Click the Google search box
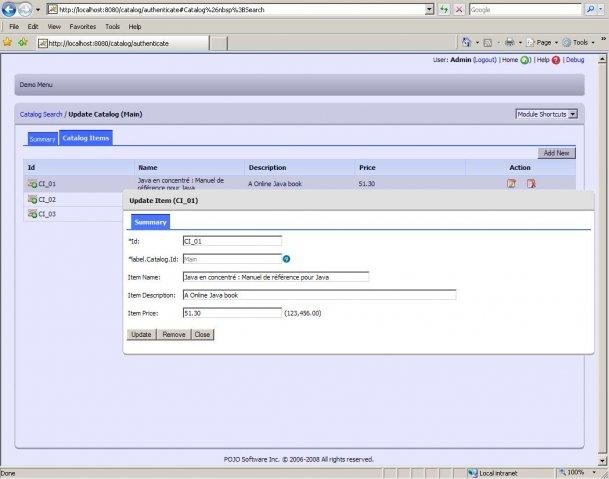609x479 pixels. [525, 9]
